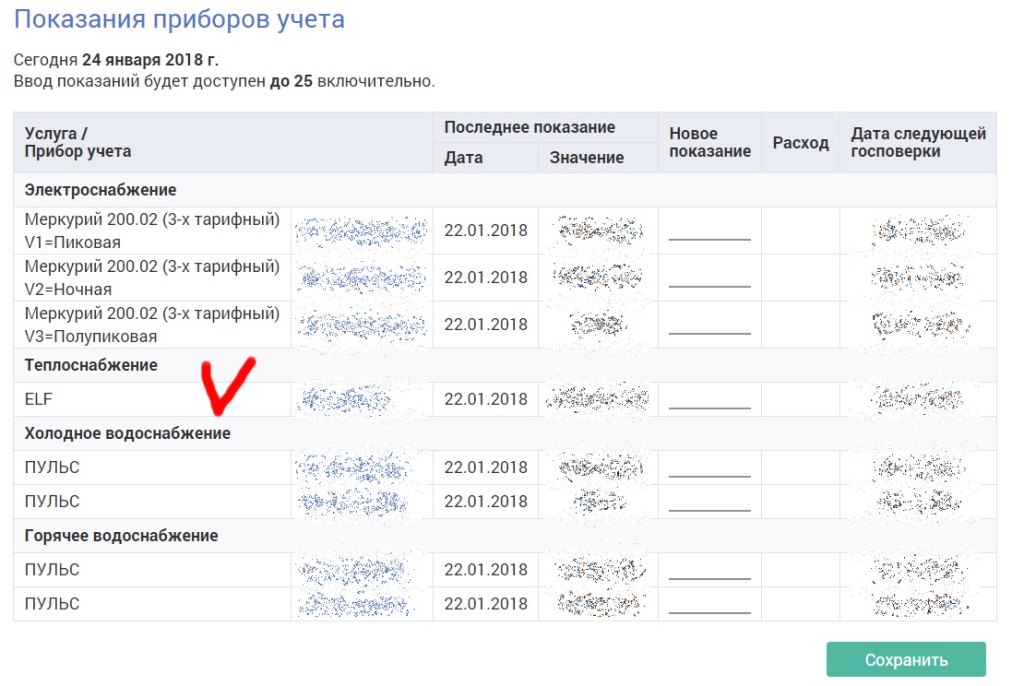Focus second ПУЛЬС field under Горячее водоснабжение
Screen dimensions: 1024x686
click(x=709, y=604)
